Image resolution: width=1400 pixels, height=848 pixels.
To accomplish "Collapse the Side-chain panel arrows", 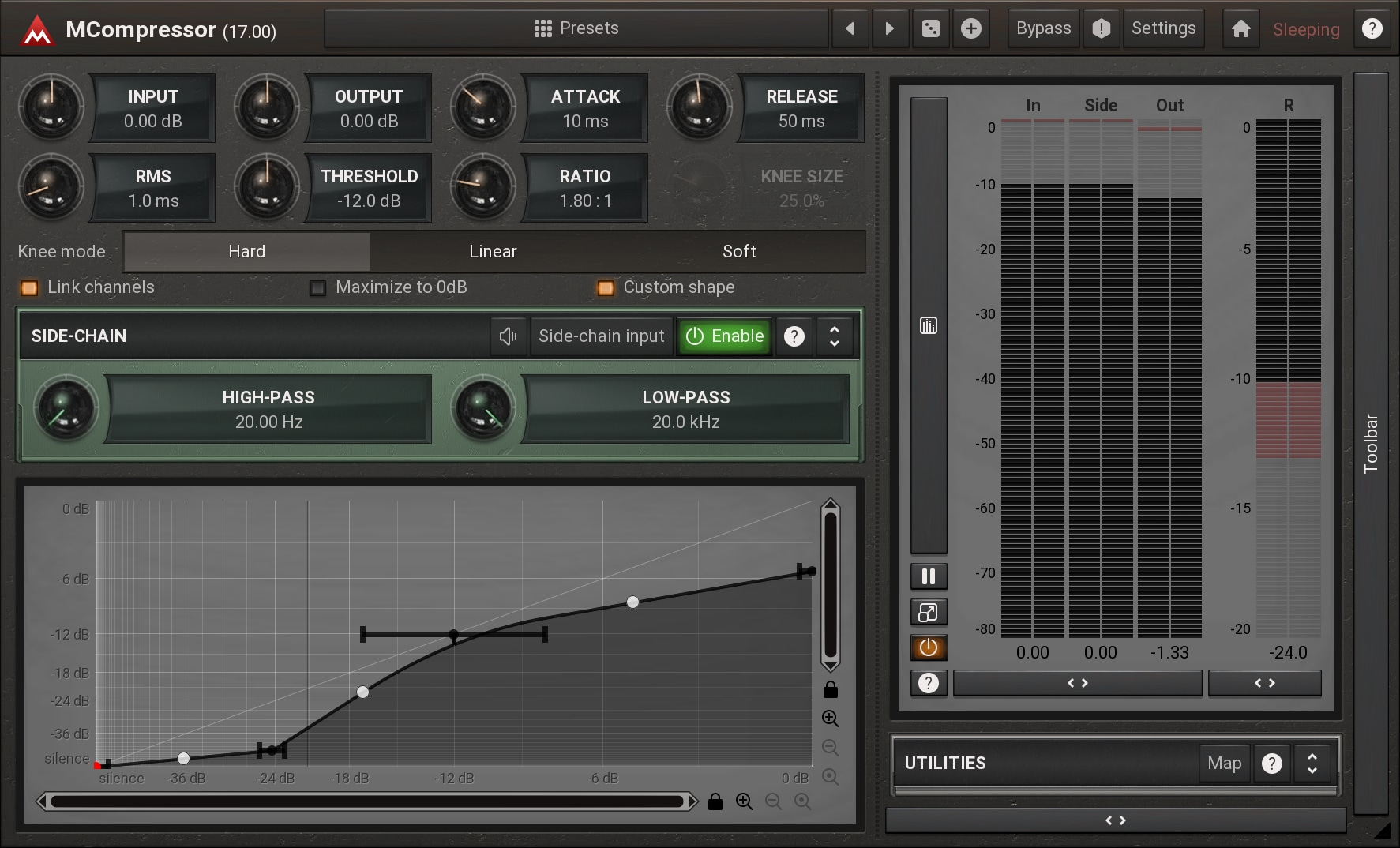I will [834, 336].
